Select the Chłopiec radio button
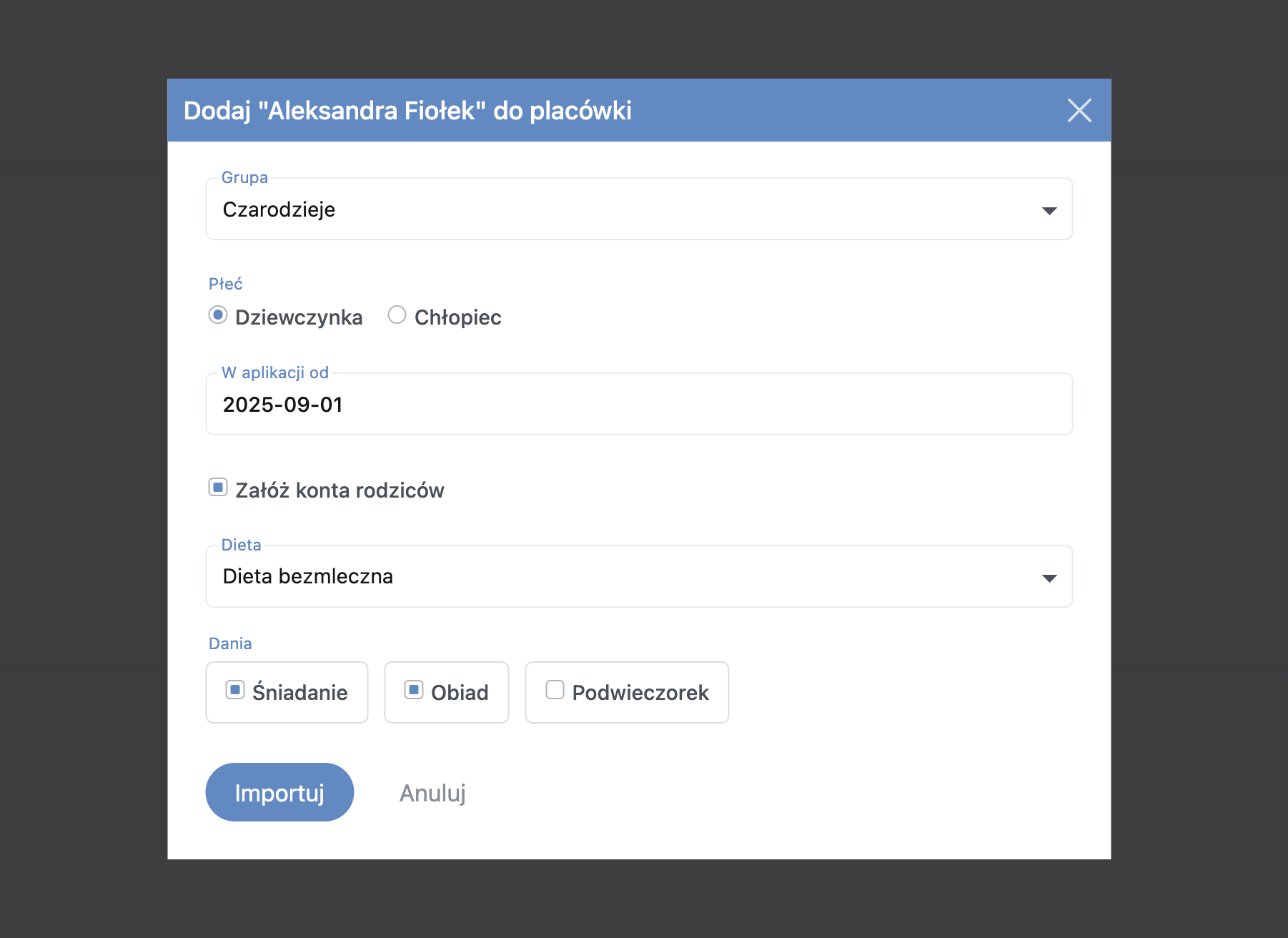 click(397, 315)
